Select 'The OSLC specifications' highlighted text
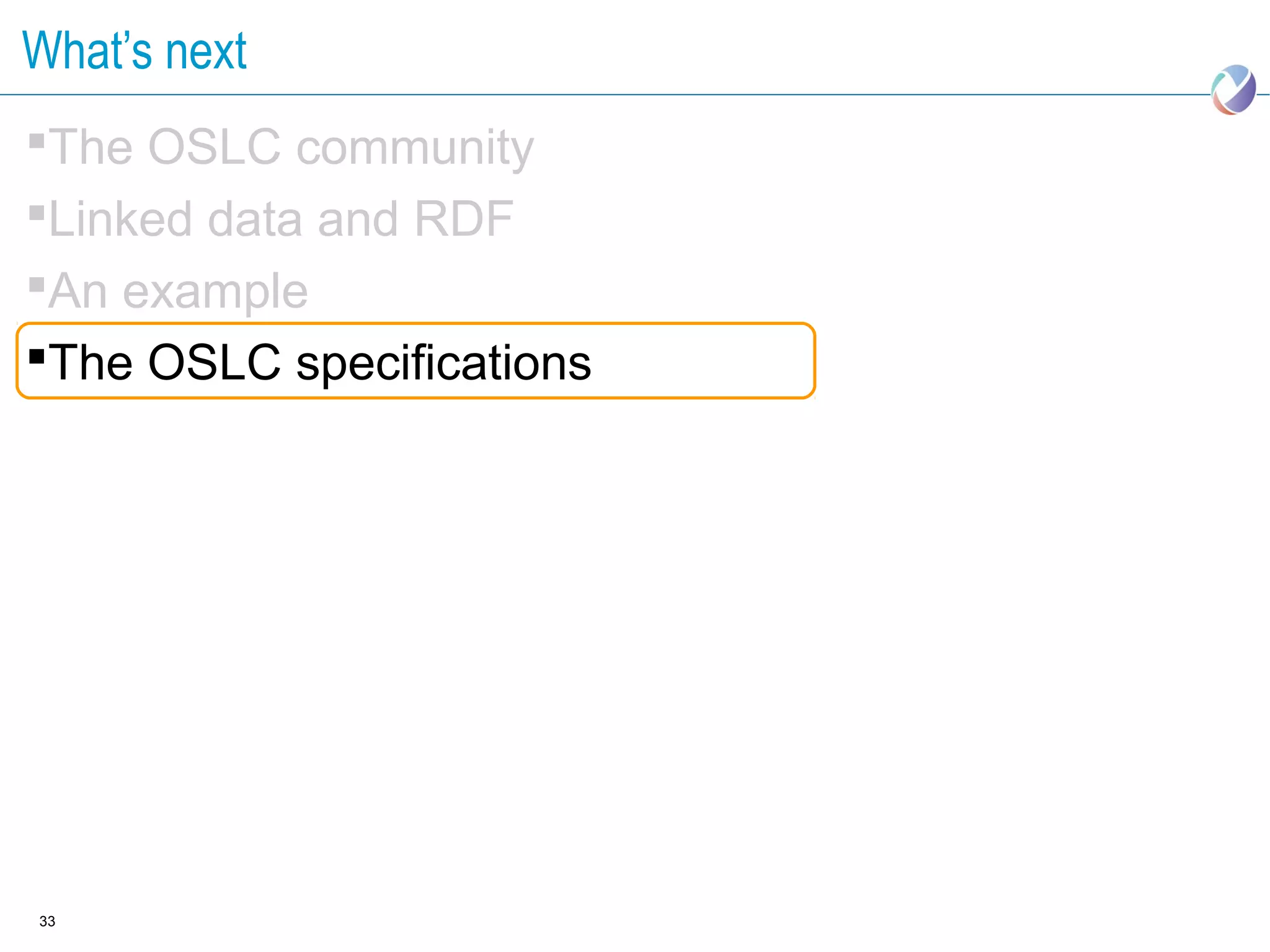 (x=319, y=363)
